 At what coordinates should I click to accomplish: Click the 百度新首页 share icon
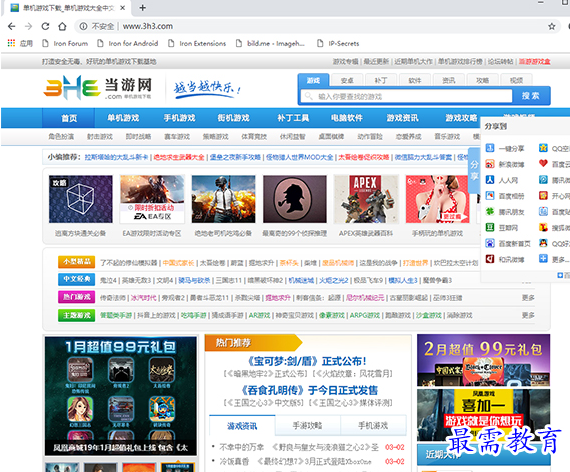490,243
